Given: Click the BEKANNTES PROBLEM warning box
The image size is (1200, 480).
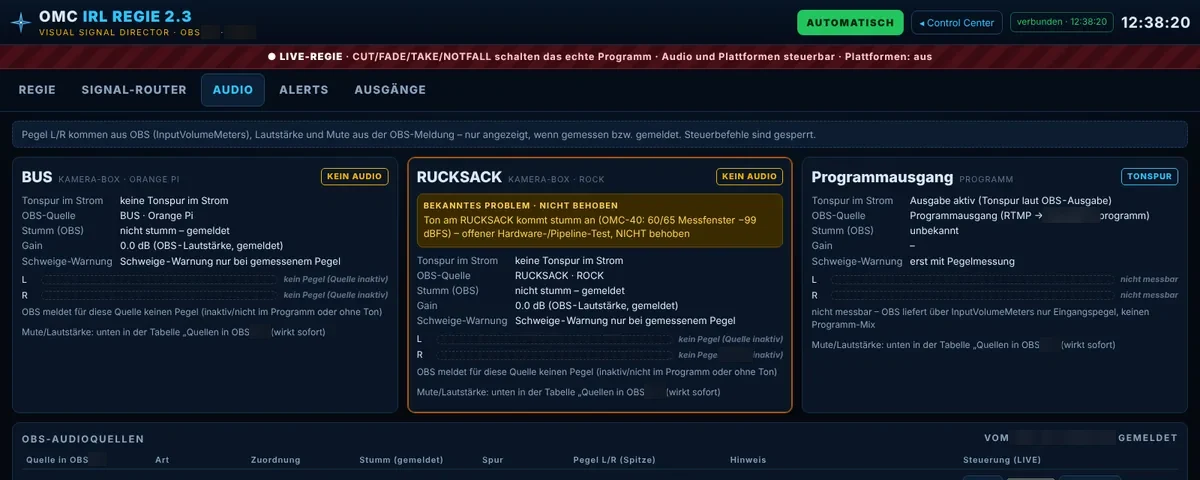Looking at the screenshot, I should (600, 220).
